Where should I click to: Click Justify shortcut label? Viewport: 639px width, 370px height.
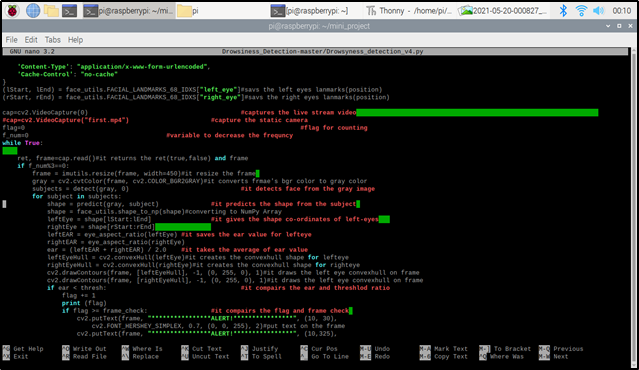(265, 349)
